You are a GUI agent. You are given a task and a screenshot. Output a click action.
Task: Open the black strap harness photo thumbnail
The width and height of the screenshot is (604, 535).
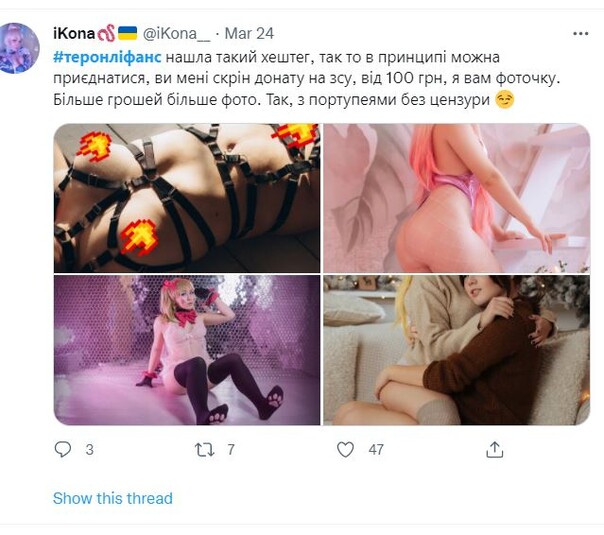[187, 198]
